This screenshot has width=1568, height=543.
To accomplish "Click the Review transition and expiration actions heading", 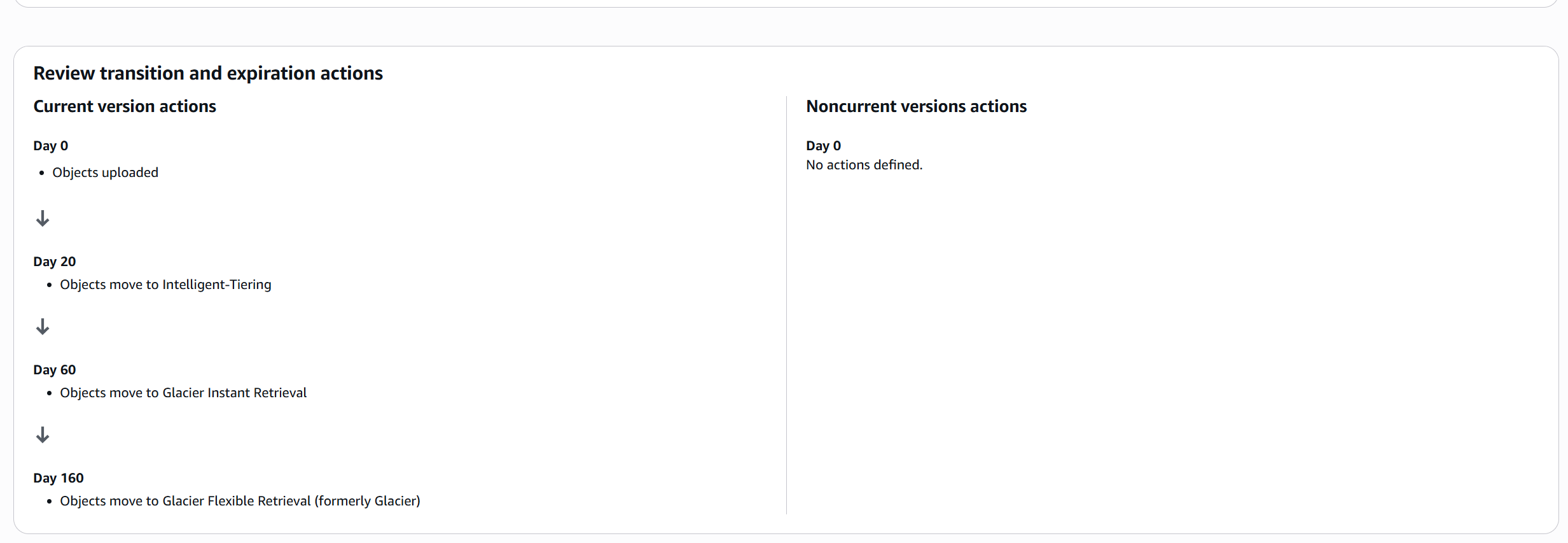I will pyautogui.click(x=208, y=73).
